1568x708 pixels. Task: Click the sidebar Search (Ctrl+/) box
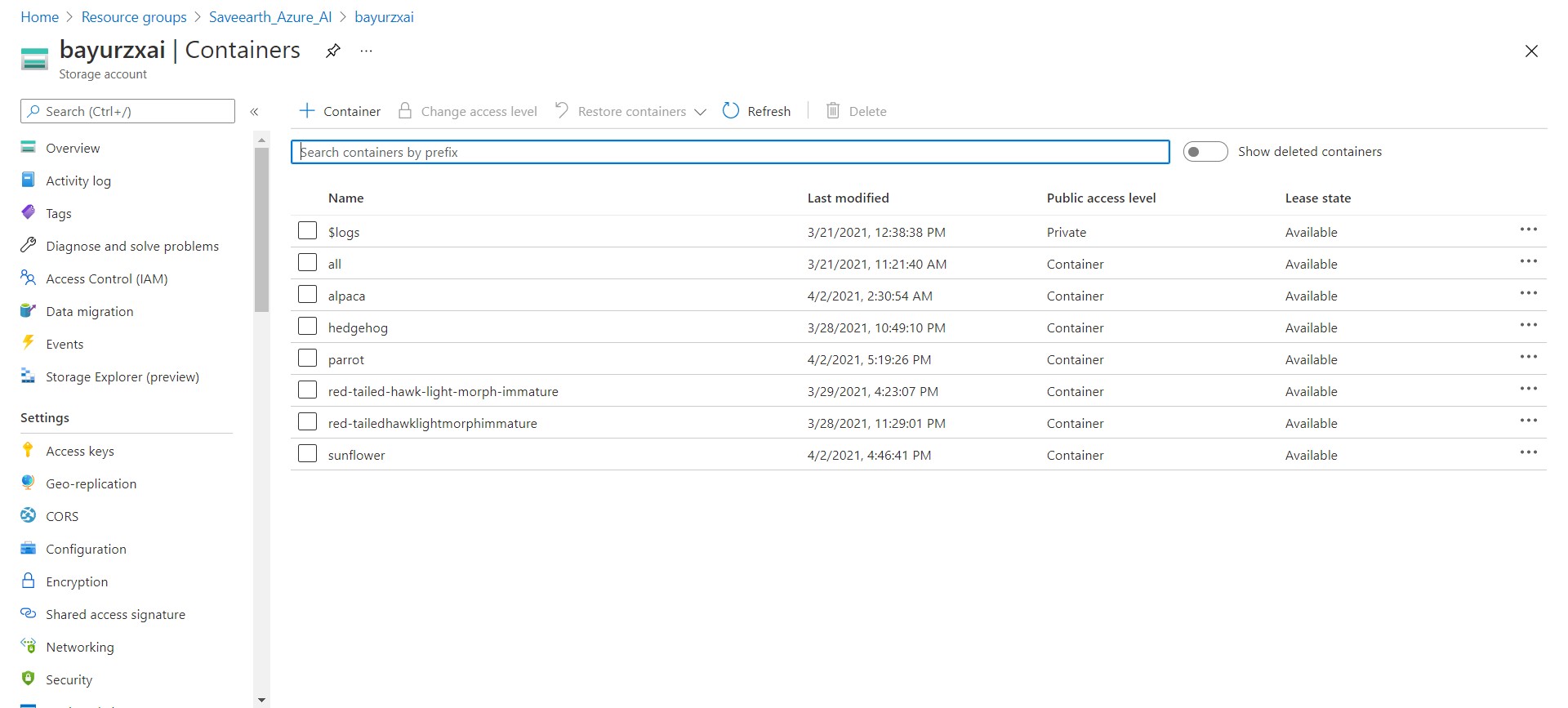click(127, 111)
